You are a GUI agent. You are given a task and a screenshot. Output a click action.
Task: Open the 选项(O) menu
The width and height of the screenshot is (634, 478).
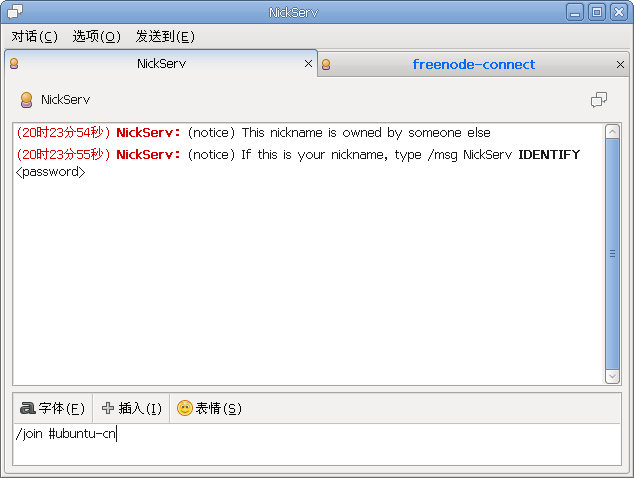point(97,37)
